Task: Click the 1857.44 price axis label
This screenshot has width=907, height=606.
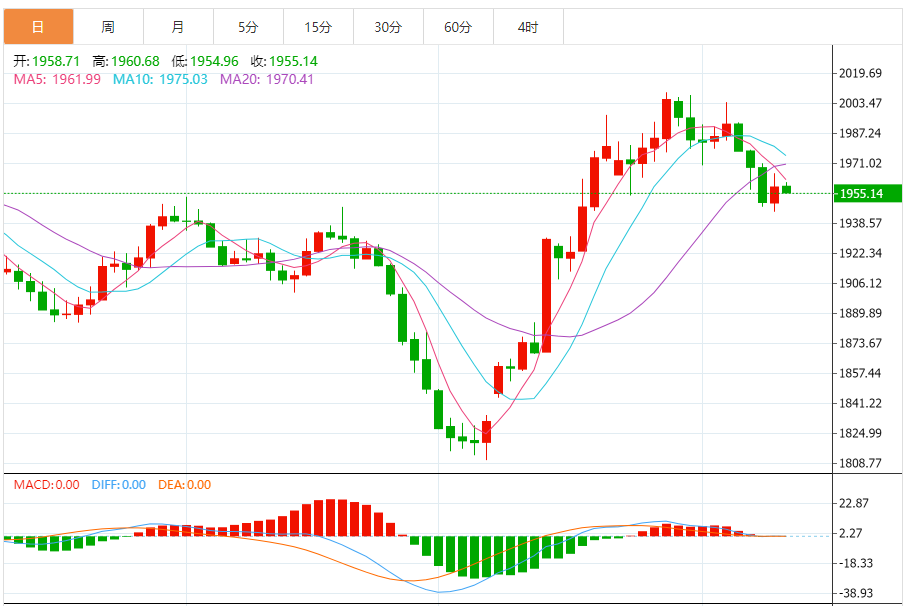Action: click(860, 374)
